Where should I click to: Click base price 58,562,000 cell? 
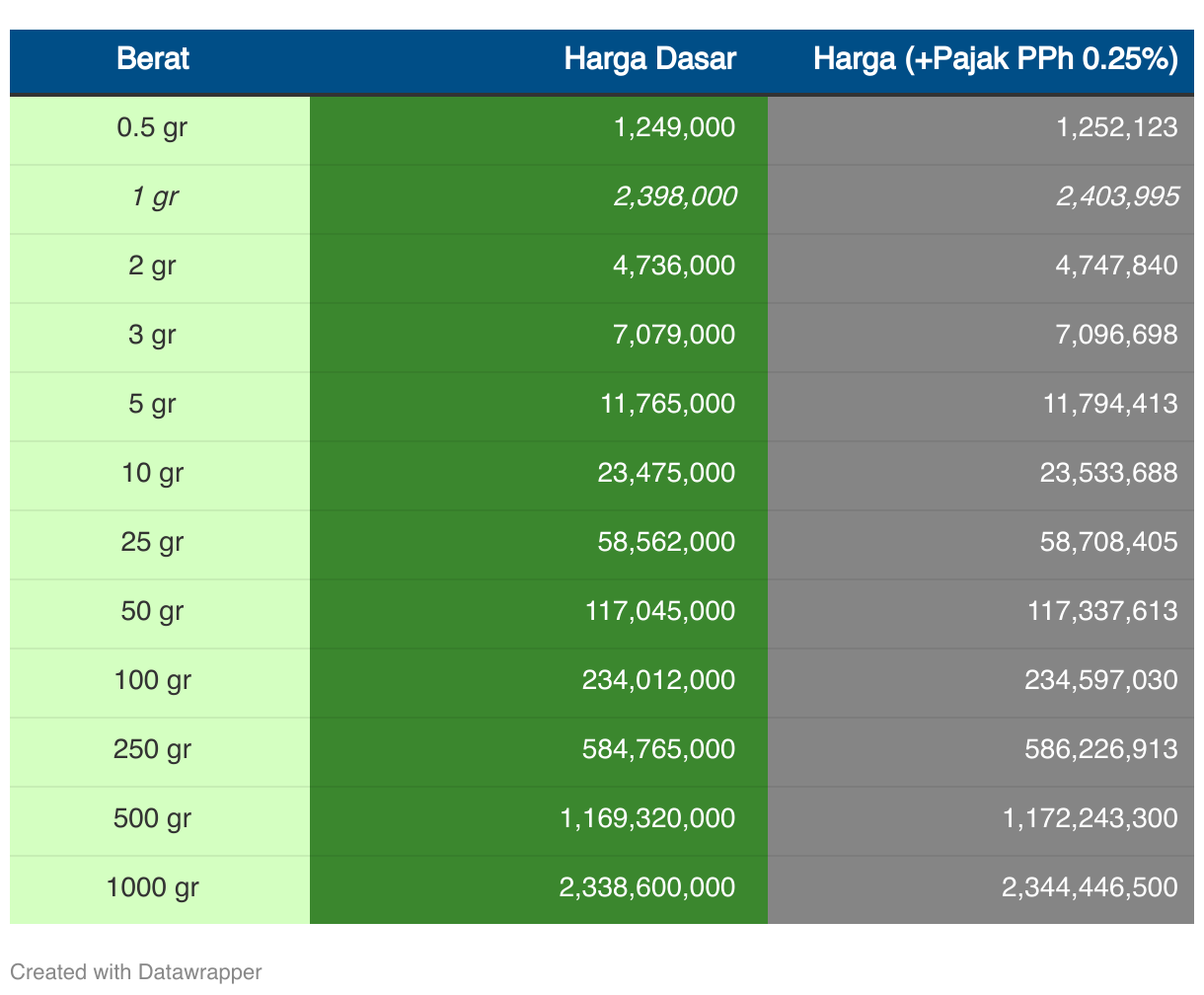(539, 545)
